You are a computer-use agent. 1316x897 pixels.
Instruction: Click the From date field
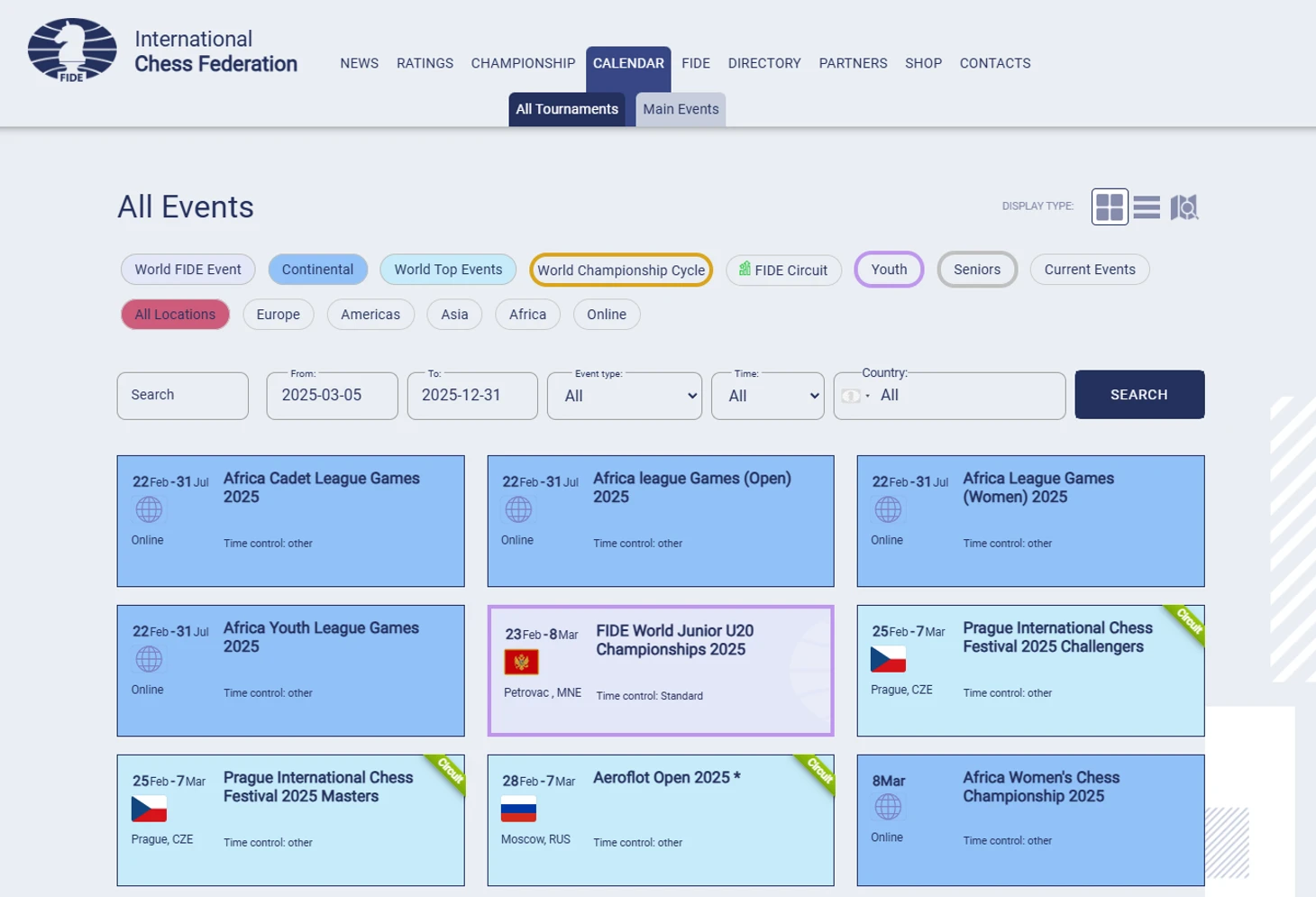click(332, 396)
